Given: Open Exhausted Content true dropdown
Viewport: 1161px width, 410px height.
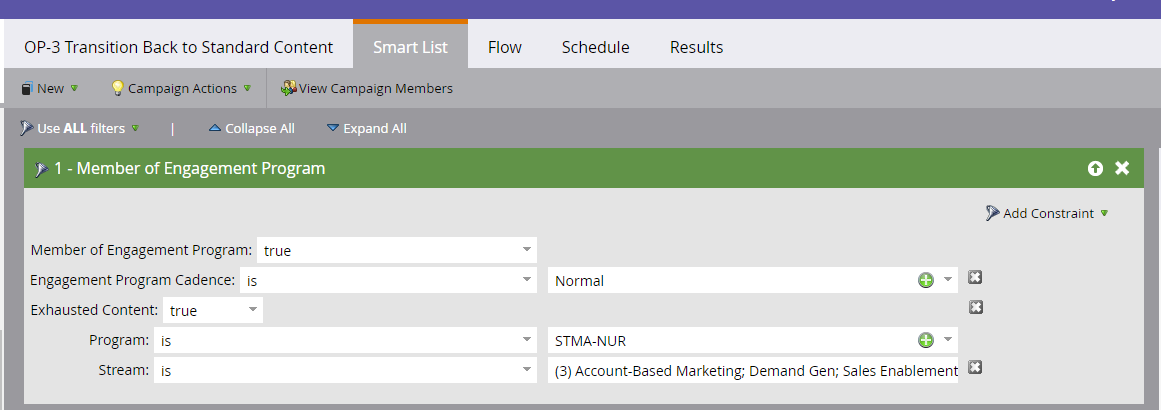Looking at the screenshot, I should click(252, 310).
